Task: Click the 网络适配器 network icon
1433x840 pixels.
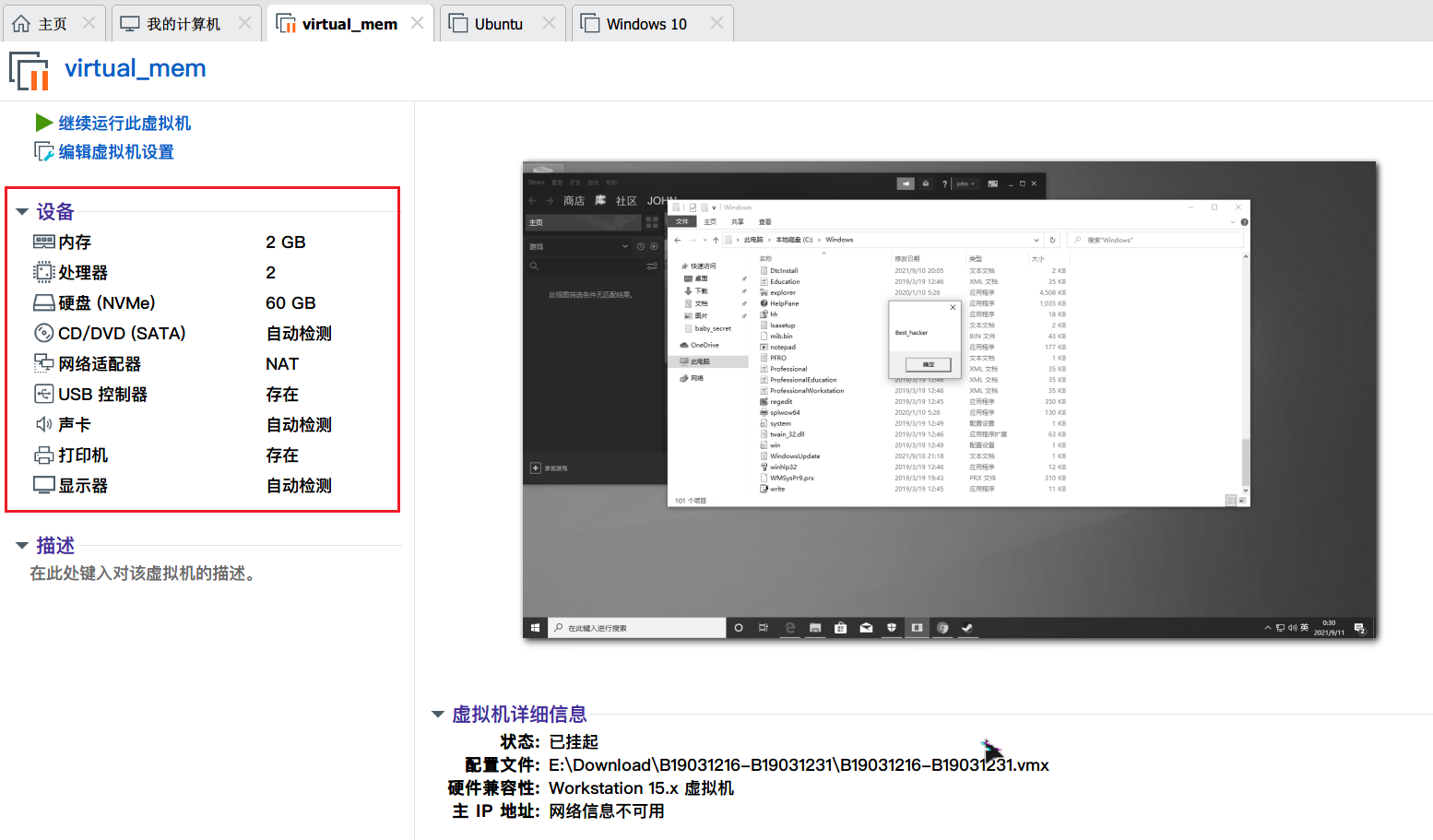Action: tap(43, 363)
